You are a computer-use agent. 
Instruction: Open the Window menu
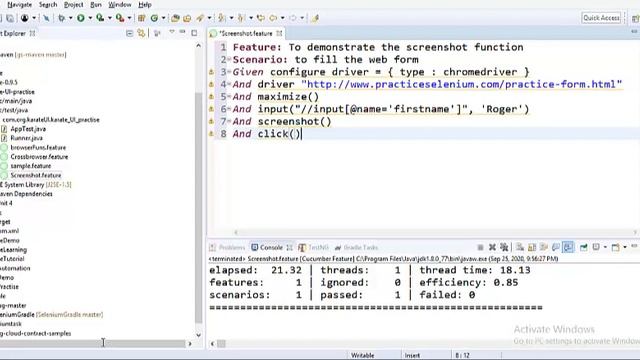click(x=120, y=5)
